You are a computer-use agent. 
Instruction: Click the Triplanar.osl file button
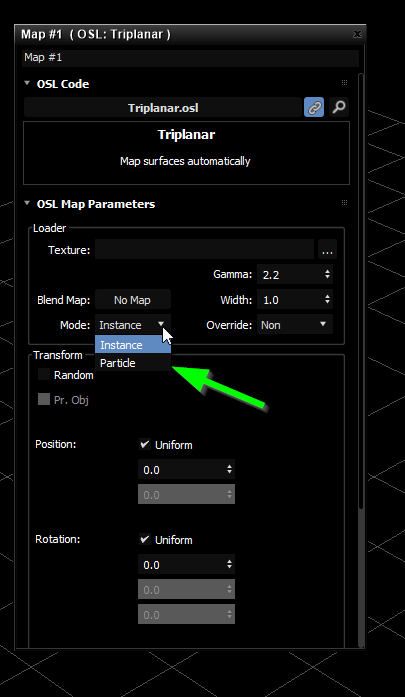(163, 108)
